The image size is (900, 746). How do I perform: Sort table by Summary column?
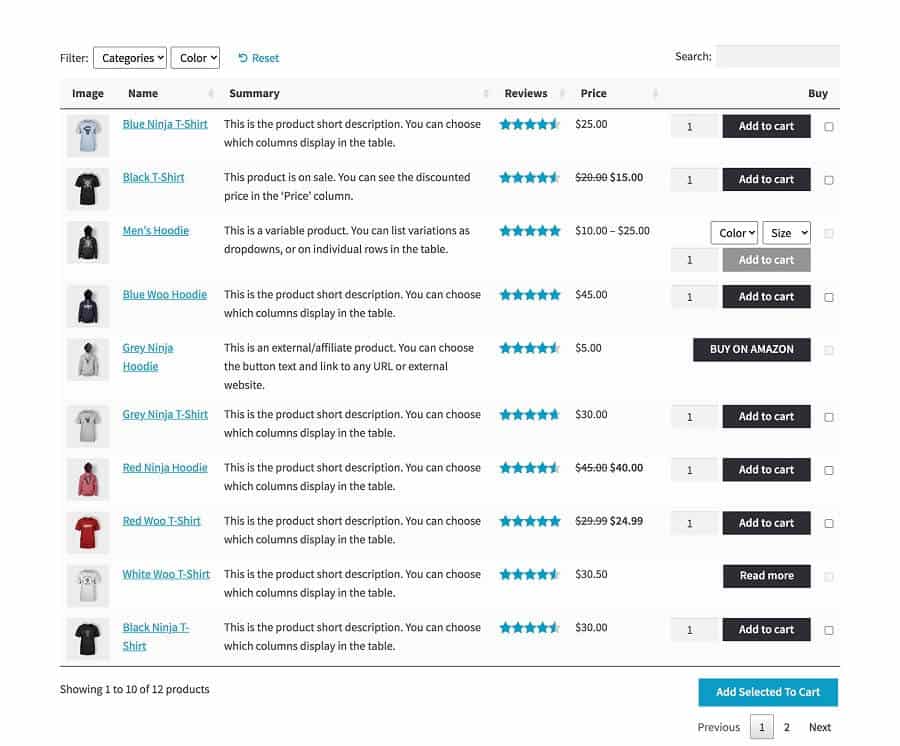(x=358, y=93)
